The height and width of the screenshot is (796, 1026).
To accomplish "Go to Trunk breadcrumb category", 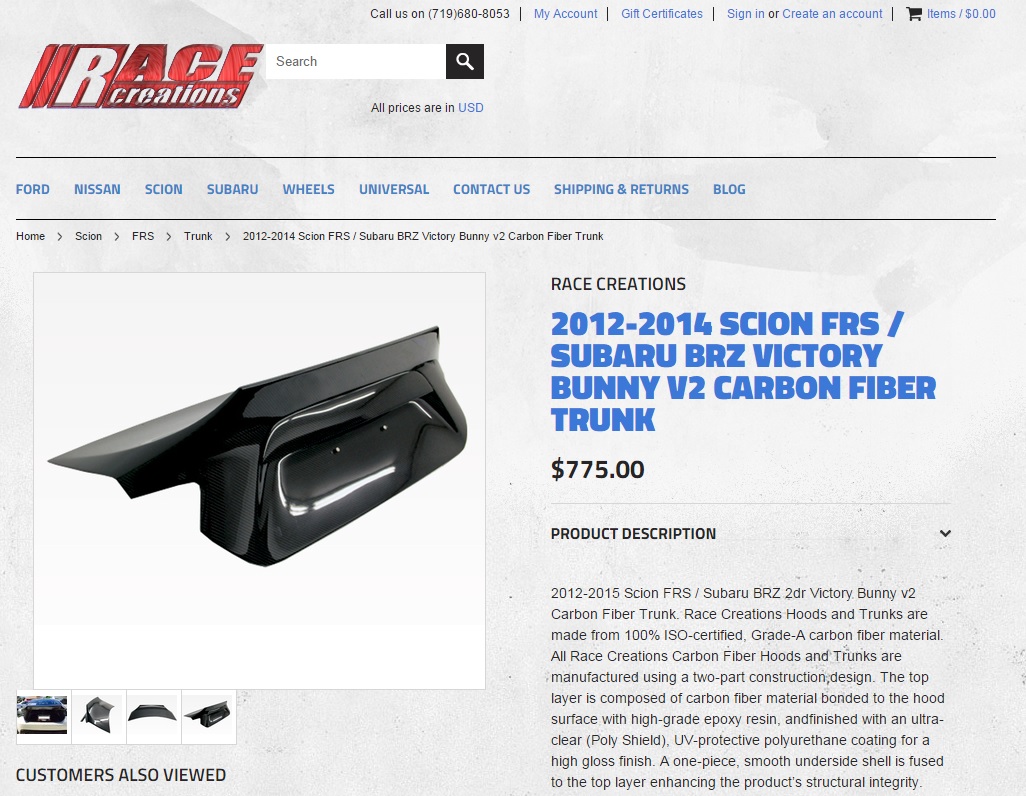I will click(198, 236).
